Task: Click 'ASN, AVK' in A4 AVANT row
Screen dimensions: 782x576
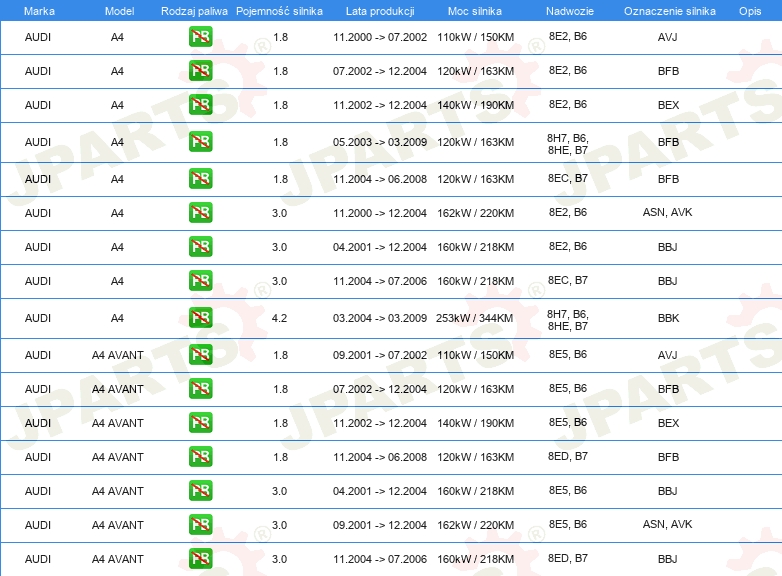Action: (667, 524)
